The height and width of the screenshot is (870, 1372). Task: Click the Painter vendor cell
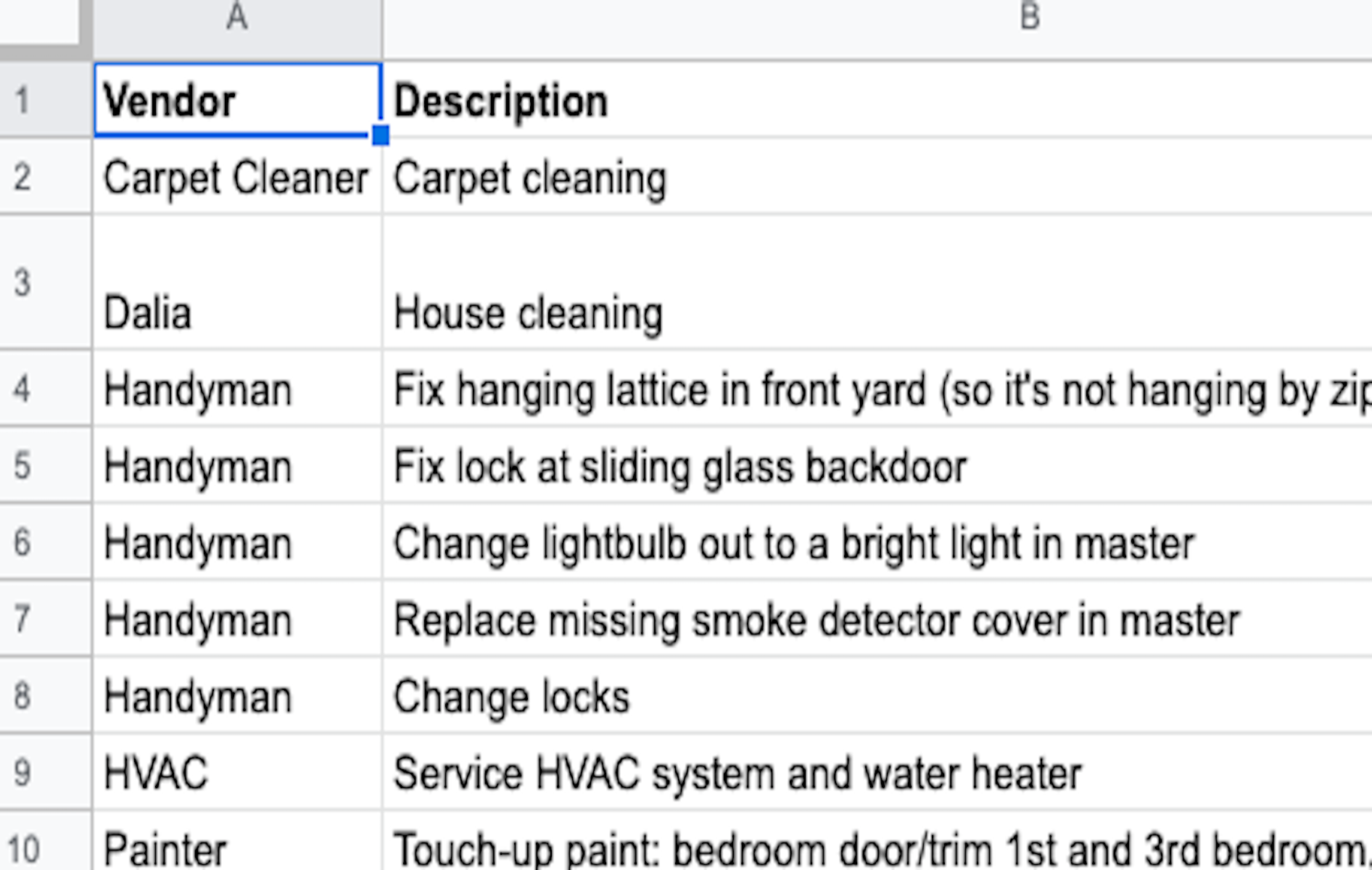pyautogui.click(x=237, y=841)
